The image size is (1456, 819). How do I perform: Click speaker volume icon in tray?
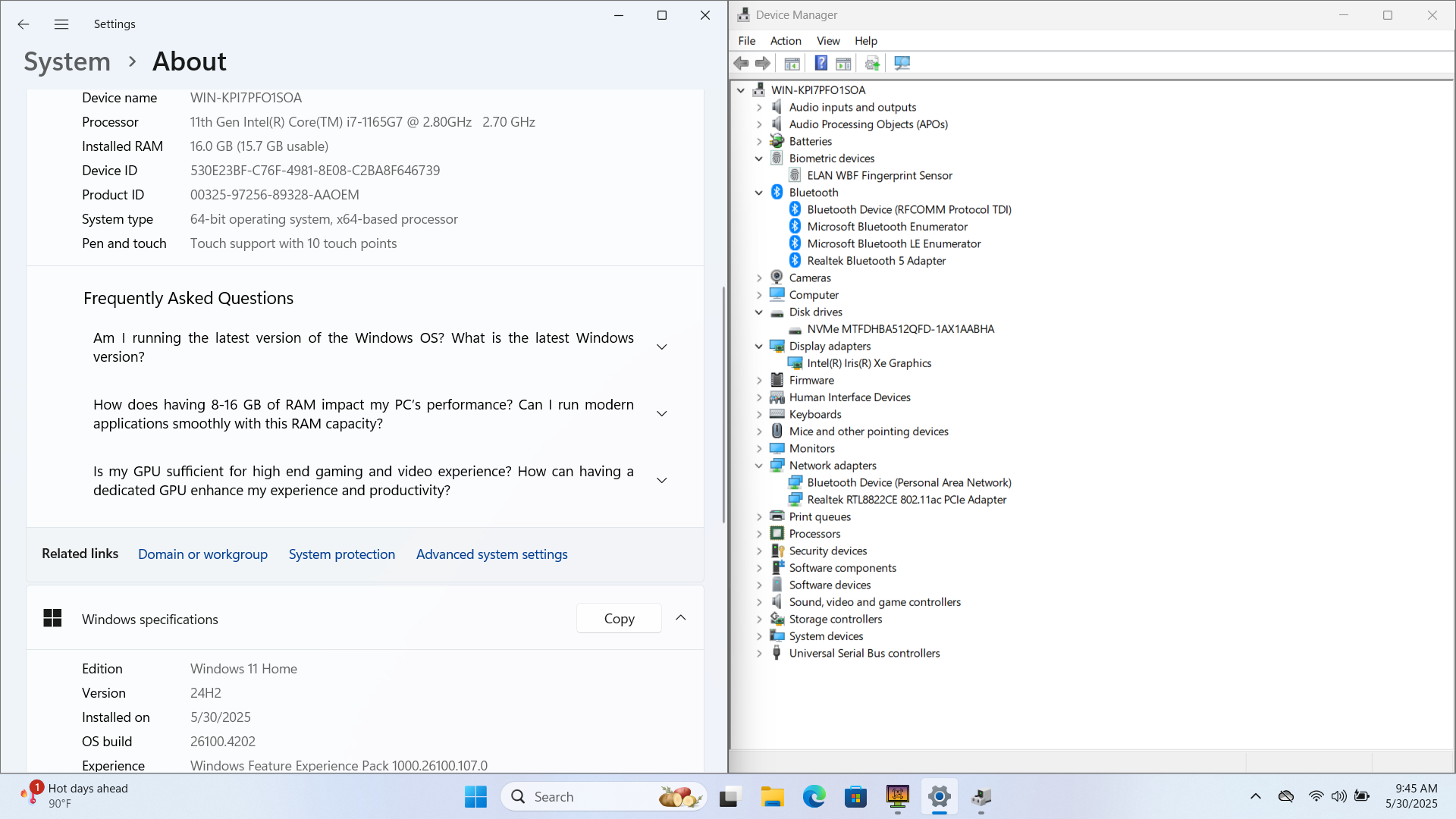1338,796
